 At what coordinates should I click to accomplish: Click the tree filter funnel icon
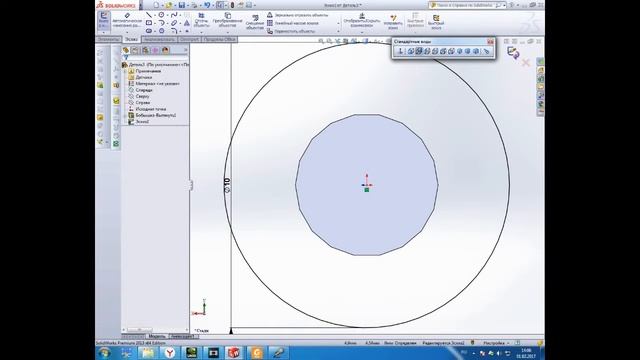point(126,58)
